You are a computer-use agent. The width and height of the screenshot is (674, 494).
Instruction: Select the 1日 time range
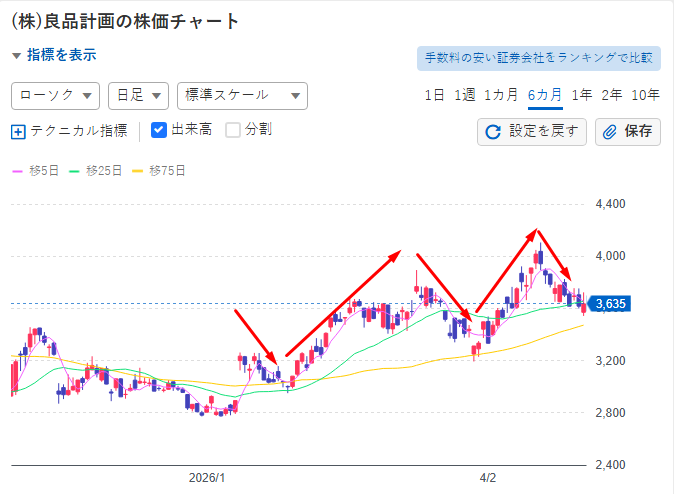coord(434,95)
